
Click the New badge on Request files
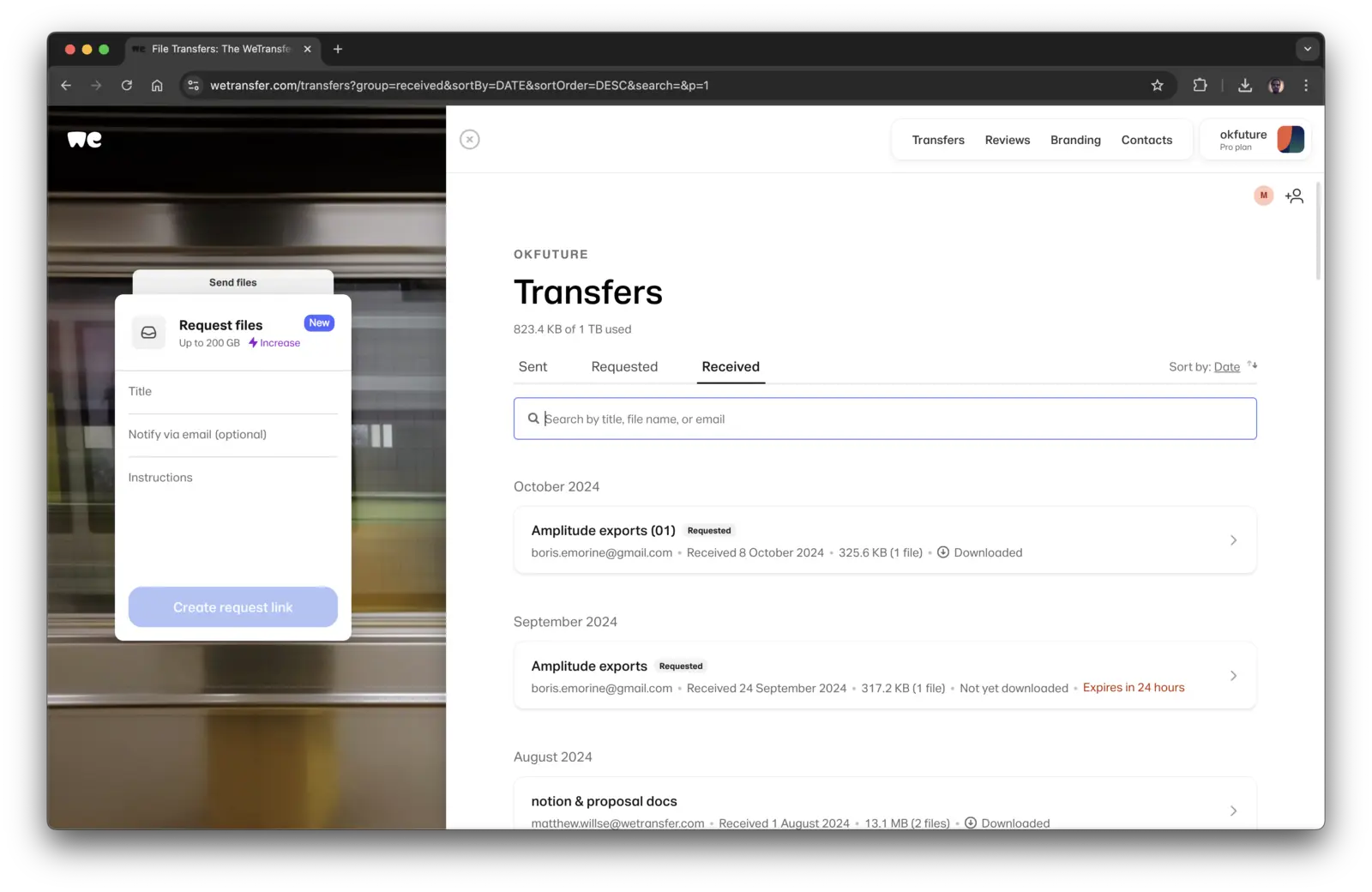[319, 322]
